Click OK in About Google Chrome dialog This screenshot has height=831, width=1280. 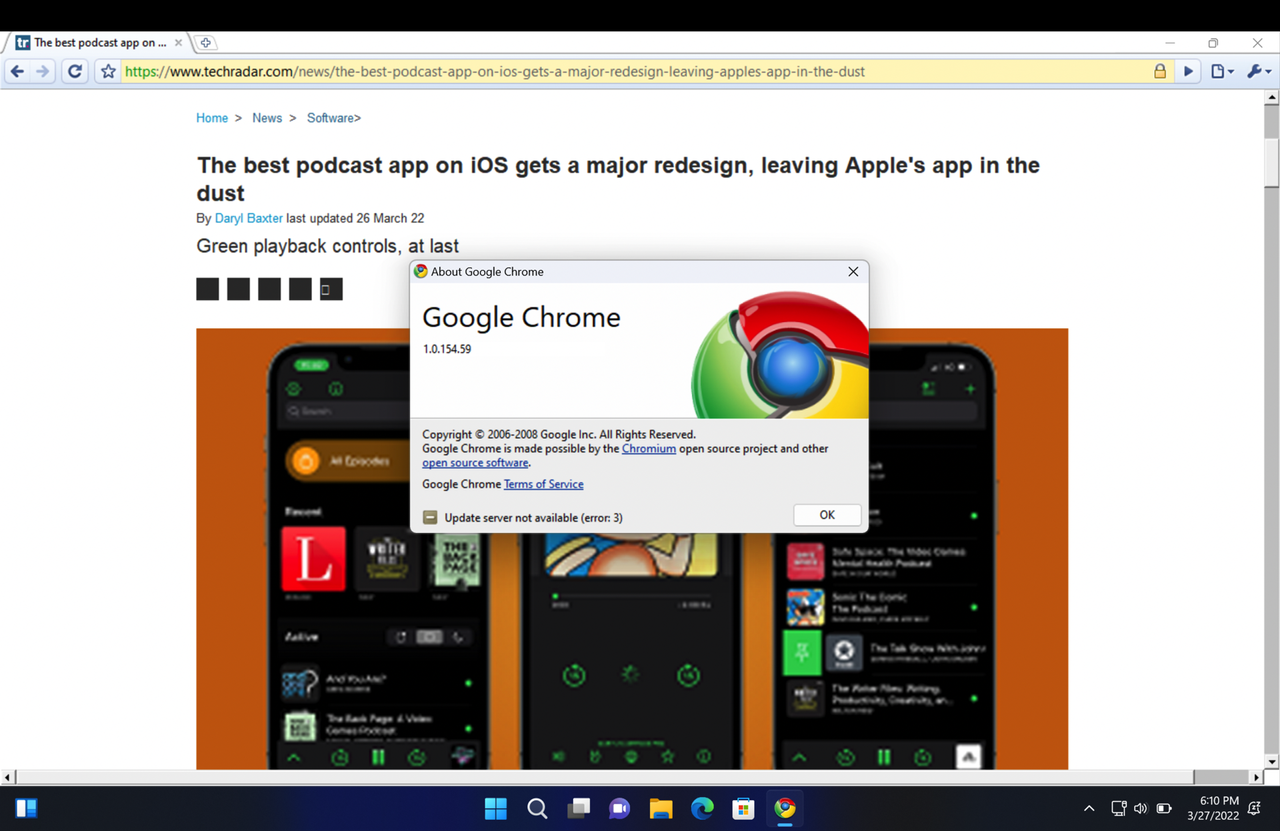pyautogui.click(x=827, y=515)
